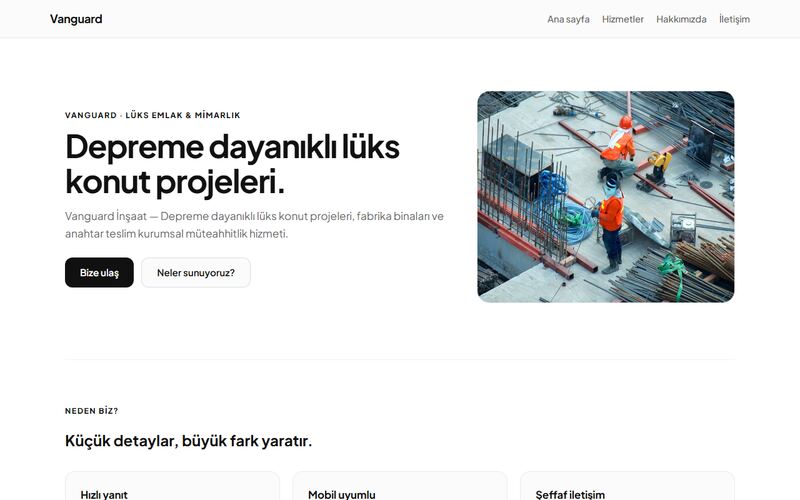
Task: Click the NEDEN BİZ? section label
Action: pyautogui.click(x=91, y=411)
